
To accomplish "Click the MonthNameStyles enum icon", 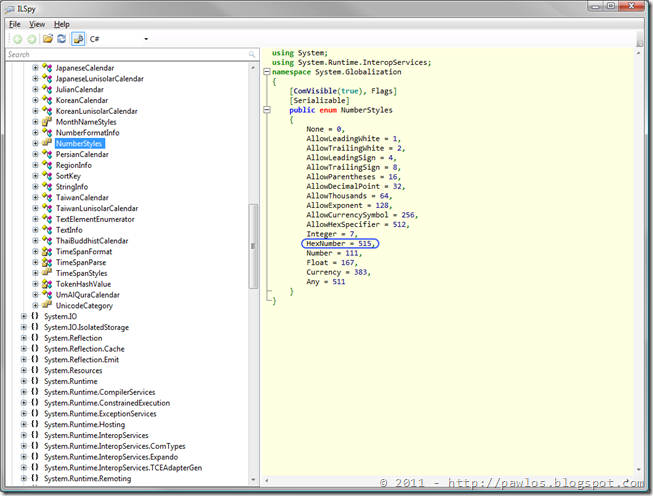I will tap(47, 122).
